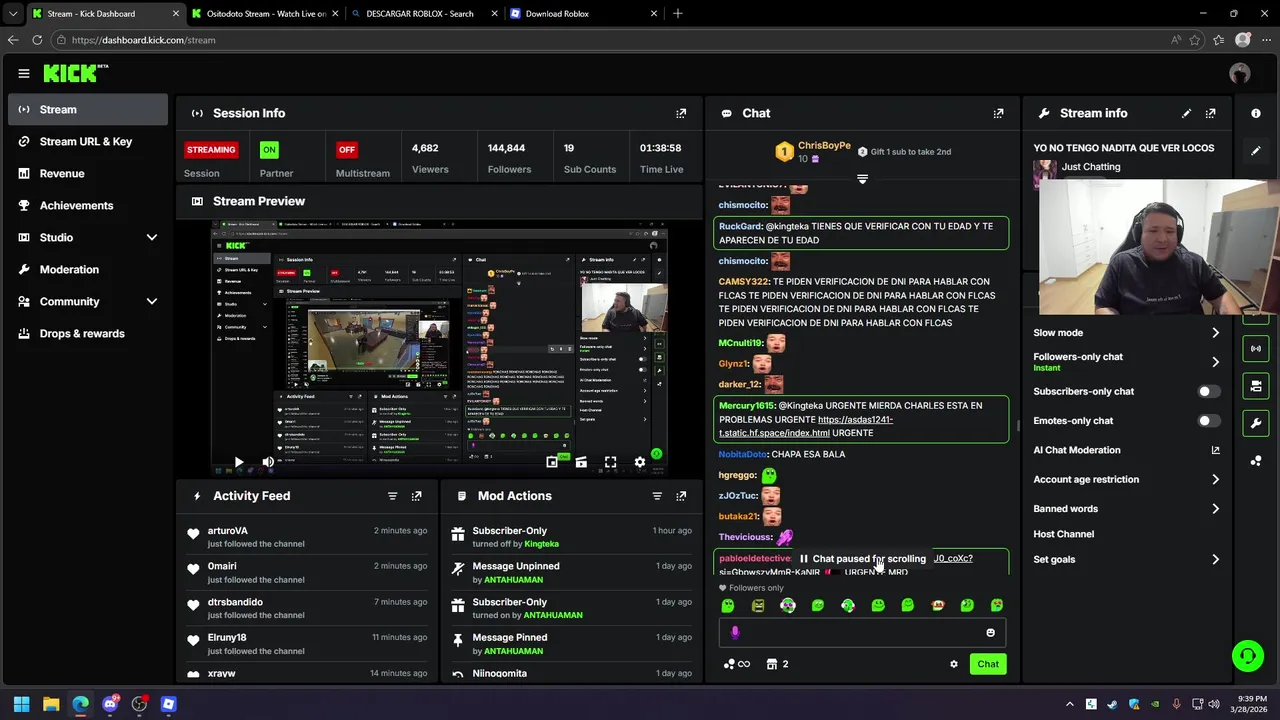Go to Stream URL & Key page
The image size is (1280, 720).
click(88, 142)
